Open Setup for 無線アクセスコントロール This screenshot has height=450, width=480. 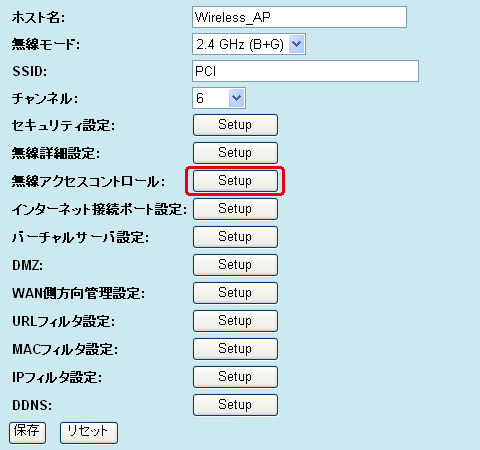click(235, 181)
